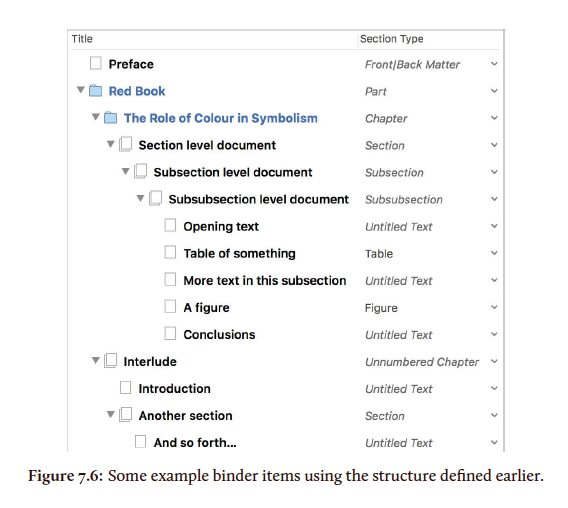The width and height of the screenshot is (568, 508).
Task: Click the Interlude document stack icon
Action: [x=110, y=361]
